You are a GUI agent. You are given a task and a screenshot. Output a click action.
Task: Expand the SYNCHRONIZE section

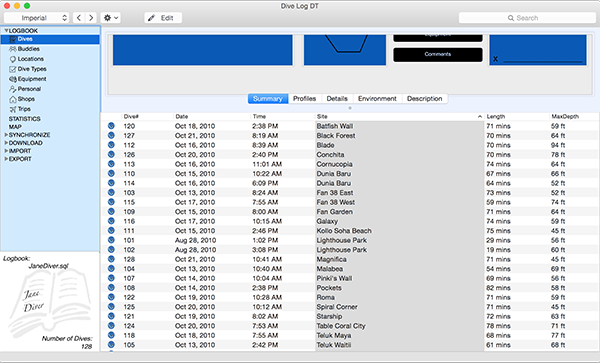click(x=6, y=135)
